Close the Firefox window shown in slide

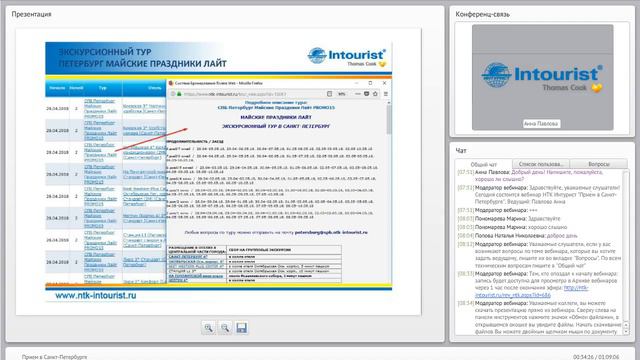point(384,83)
